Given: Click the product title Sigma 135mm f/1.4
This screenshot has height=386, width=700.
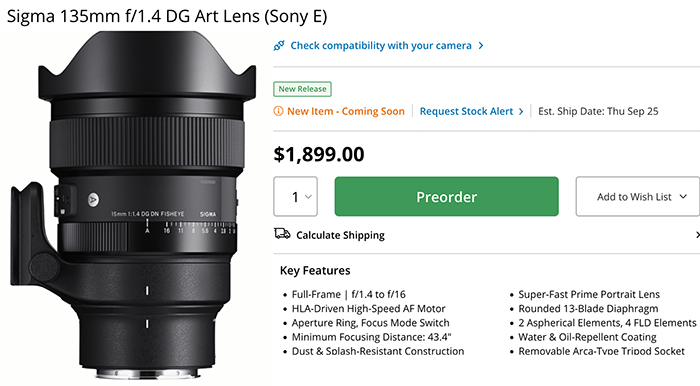Looking at the screenshot, I should click(x=167, y=17).
